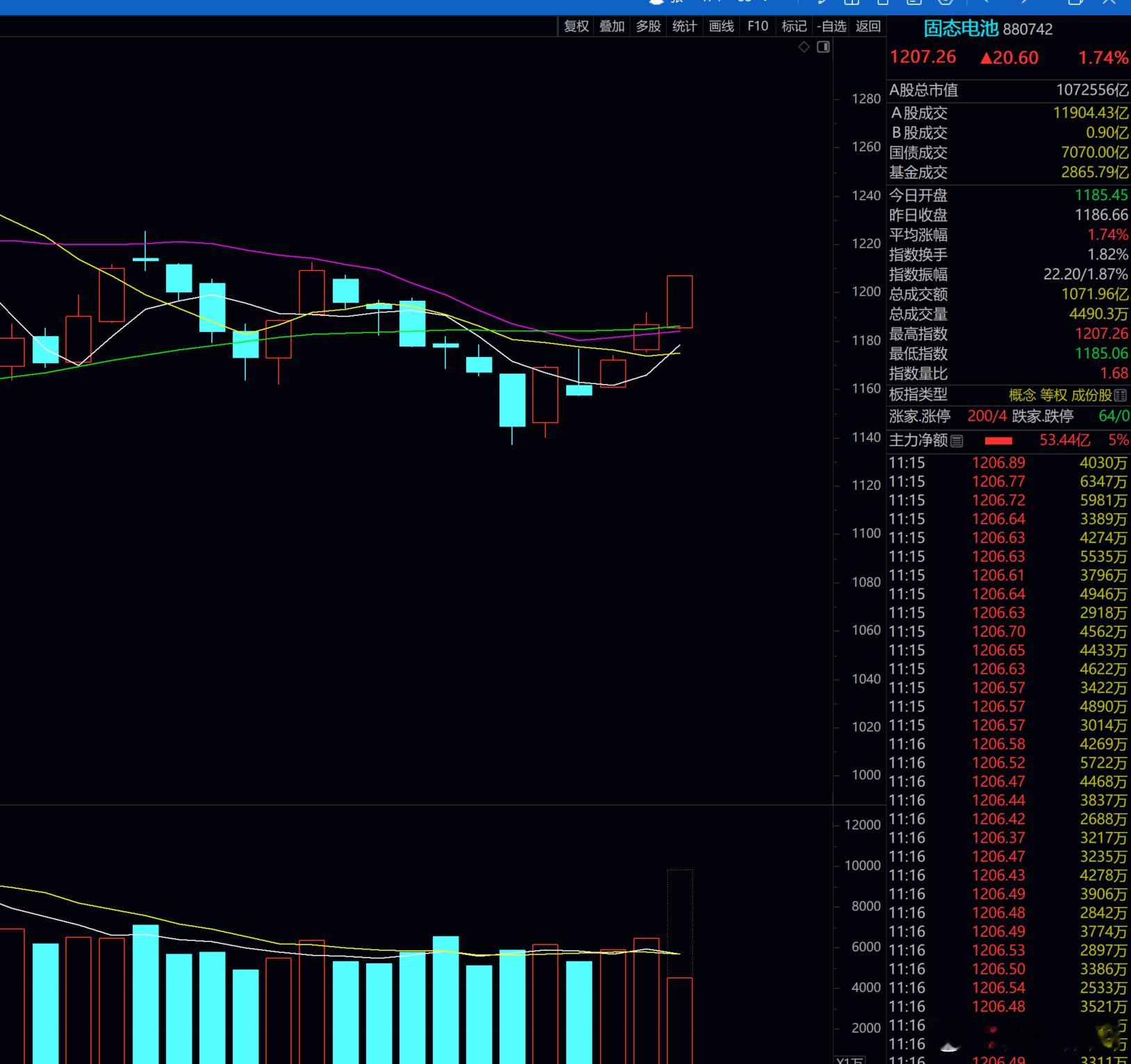Activate the 画线 drawing tool
1131x1064 pixels.
tap(721, 26)
